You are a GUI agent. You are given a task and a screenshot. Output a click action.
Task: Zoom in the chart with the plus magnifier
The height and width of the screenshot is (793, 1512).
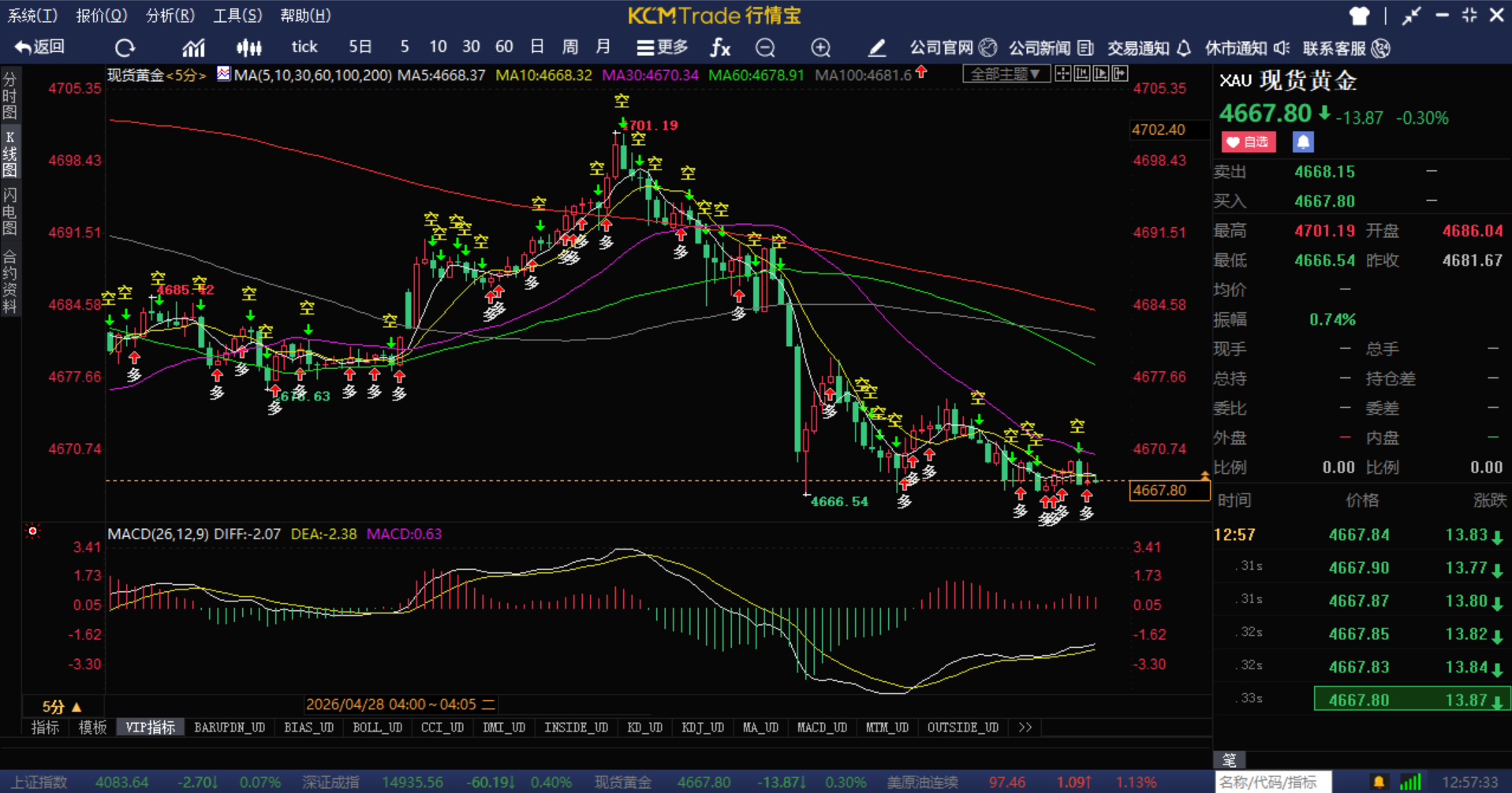click(820, 48)
